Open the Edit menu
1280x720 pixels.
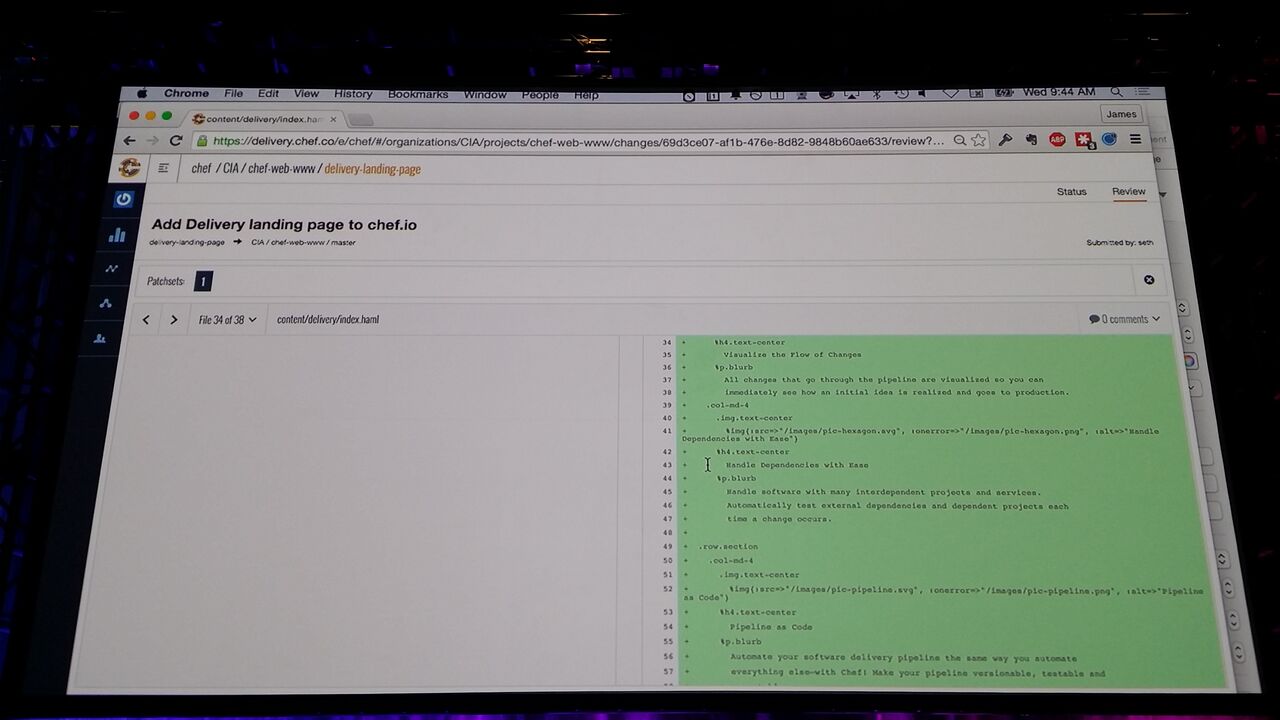coord(269,94)
